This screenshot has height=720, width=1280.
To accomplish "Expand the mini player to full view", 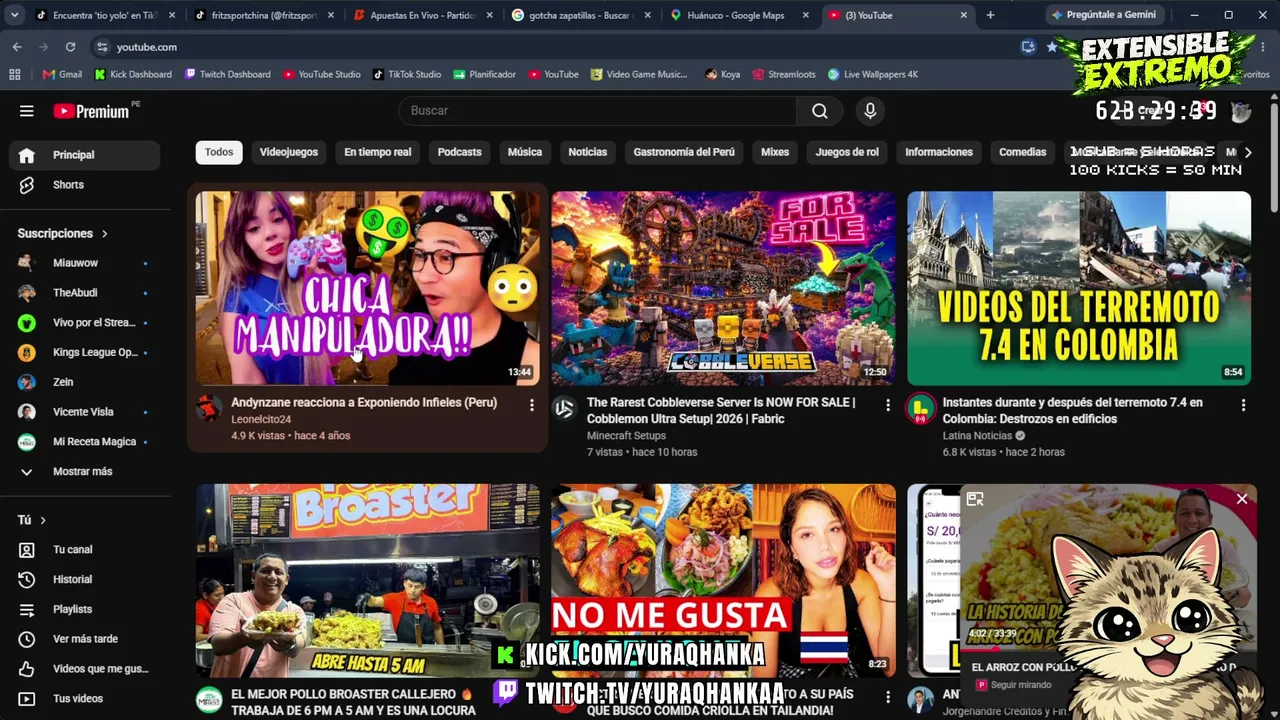I will tap(975, 499).
